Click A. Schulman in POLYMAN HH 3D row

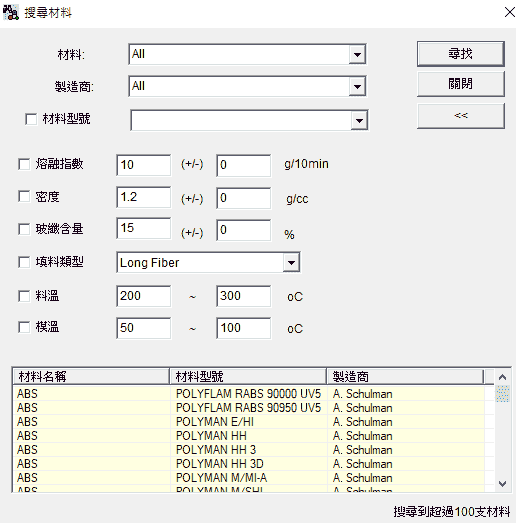coord(362,464)
